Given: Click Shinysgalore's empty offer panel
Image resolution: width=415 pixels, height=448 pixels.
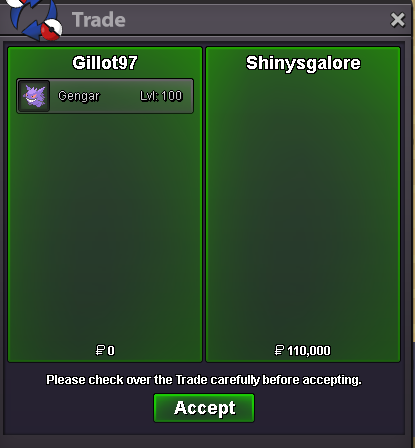Looking at the screenshot, I should coord(303,207).
